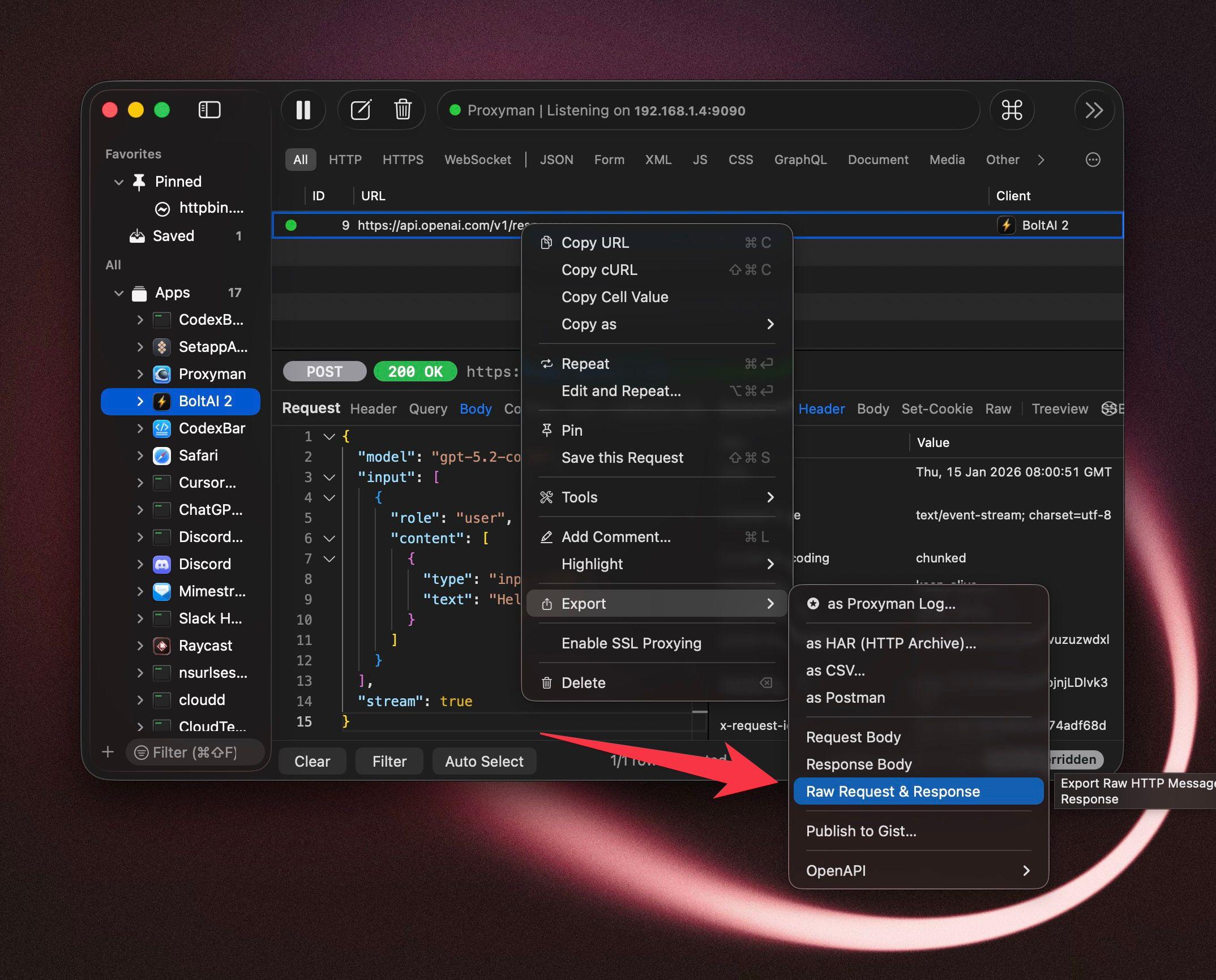Open the command shortcut icon in the toolbar
The height and width of the screenshot is (980, 1216).
[1011, 110]
